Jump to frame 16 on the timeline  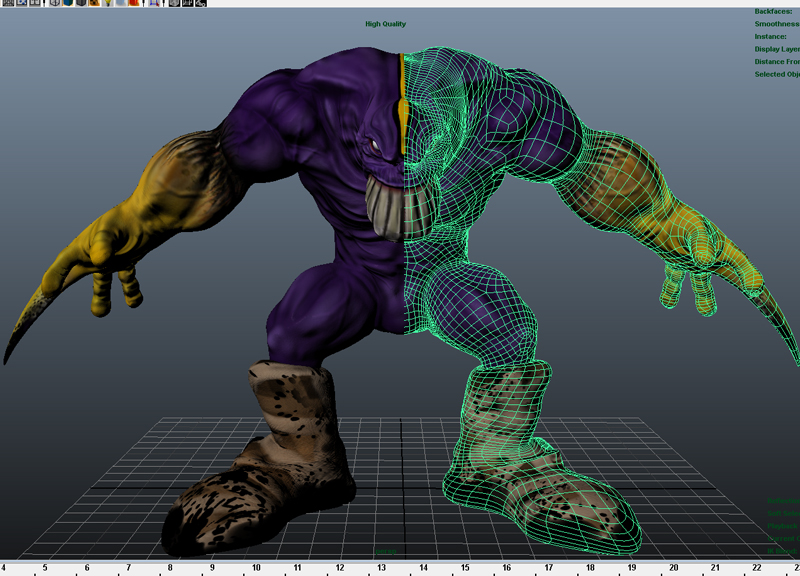click(x=506, y=568)
